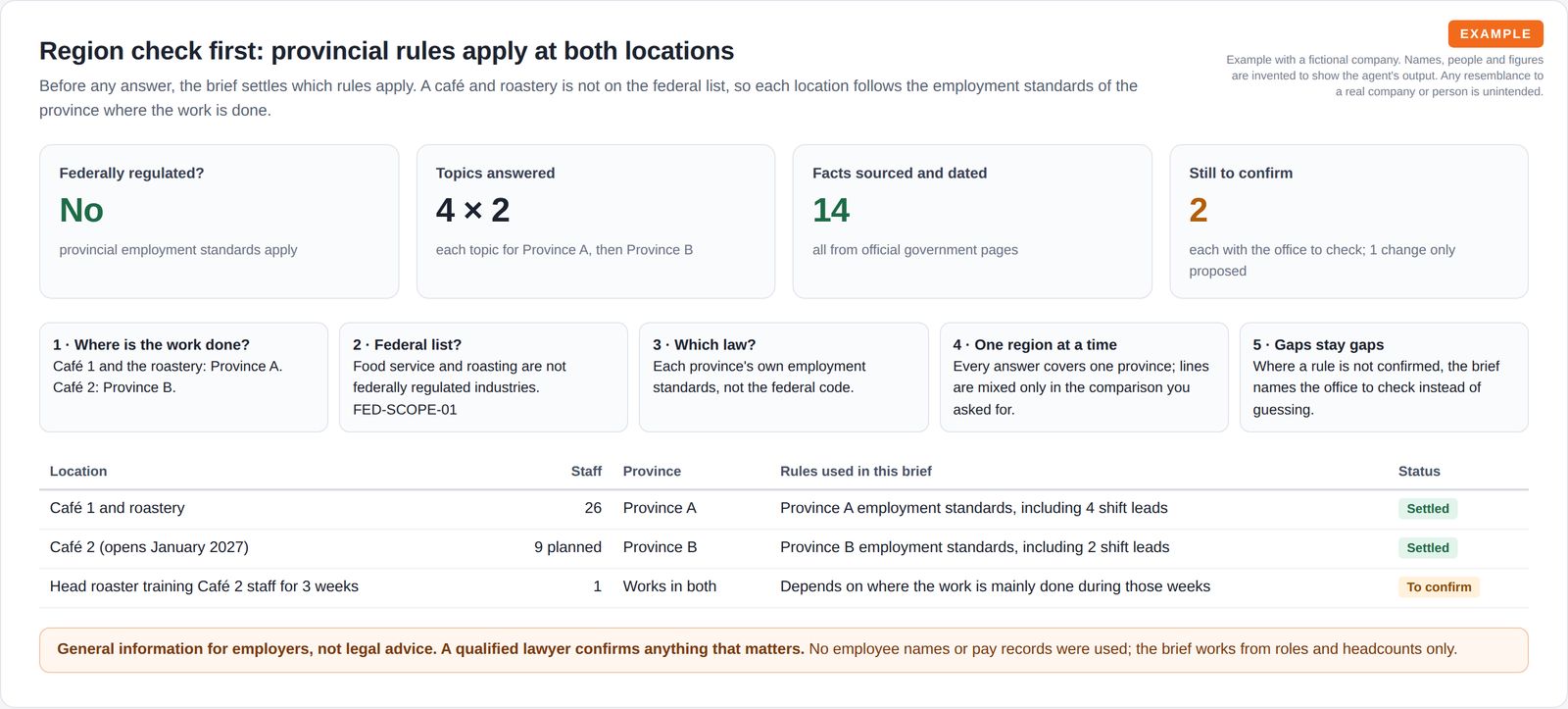Click step '3 · Which law?' heading
The height and width of the screenshot is (709, 1568).
point(704,345)
